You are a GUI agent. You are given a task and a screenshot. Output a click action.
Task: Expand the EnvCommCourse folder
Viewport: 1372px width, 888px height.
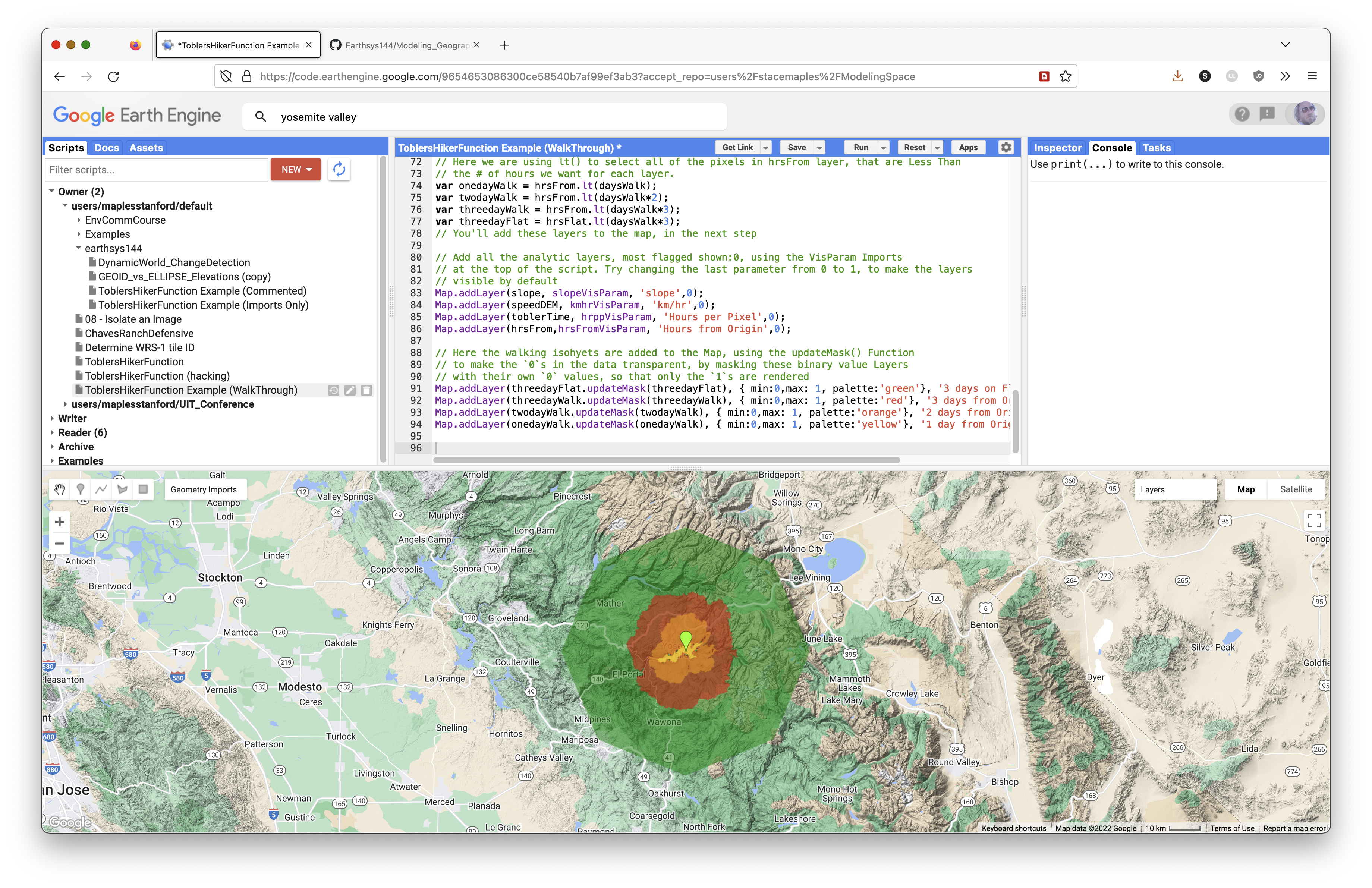pyautogui.click(x=78, y=220)
